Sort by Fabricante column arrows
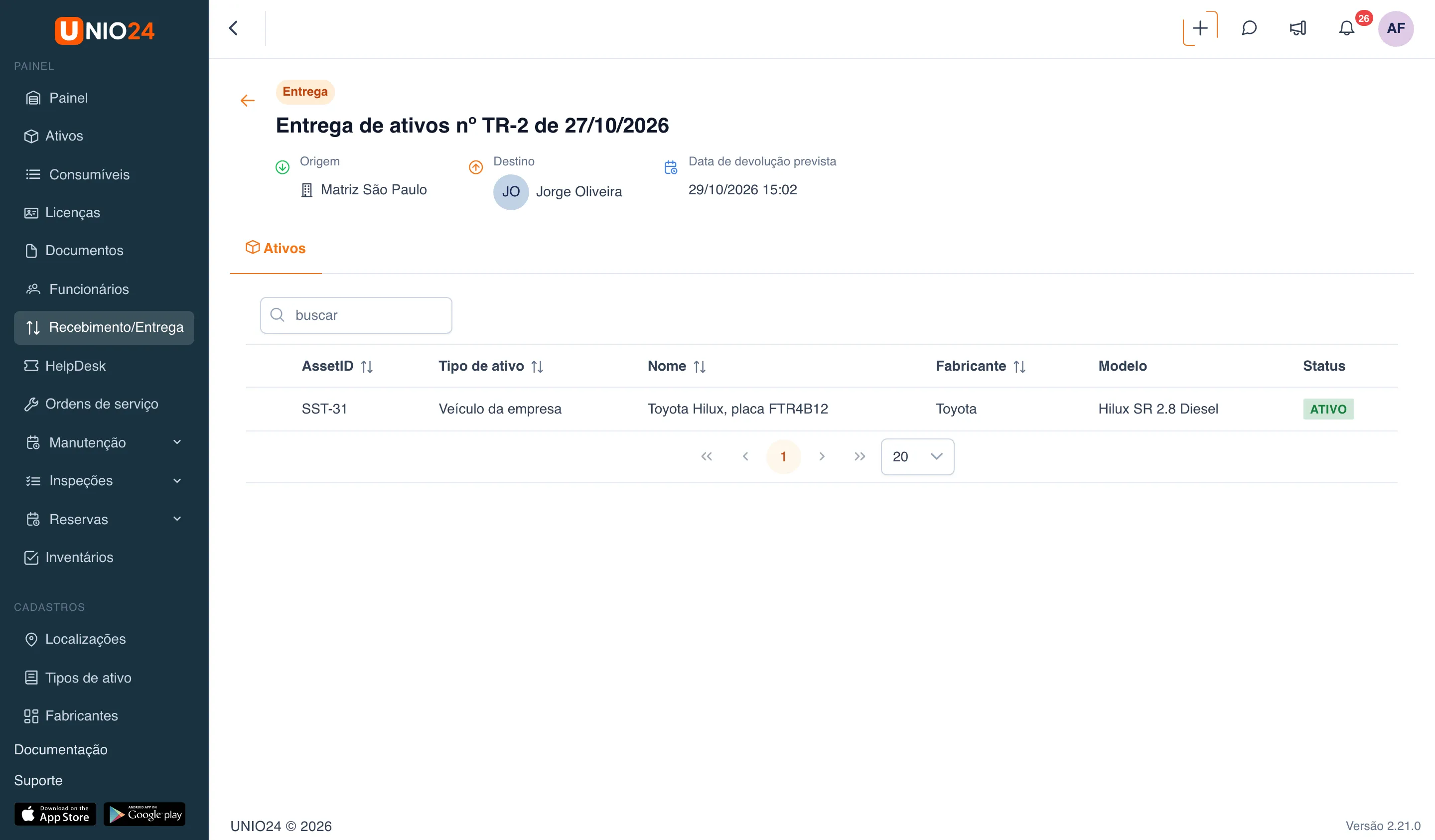1435x840 pixels. tap(1019, 366)
